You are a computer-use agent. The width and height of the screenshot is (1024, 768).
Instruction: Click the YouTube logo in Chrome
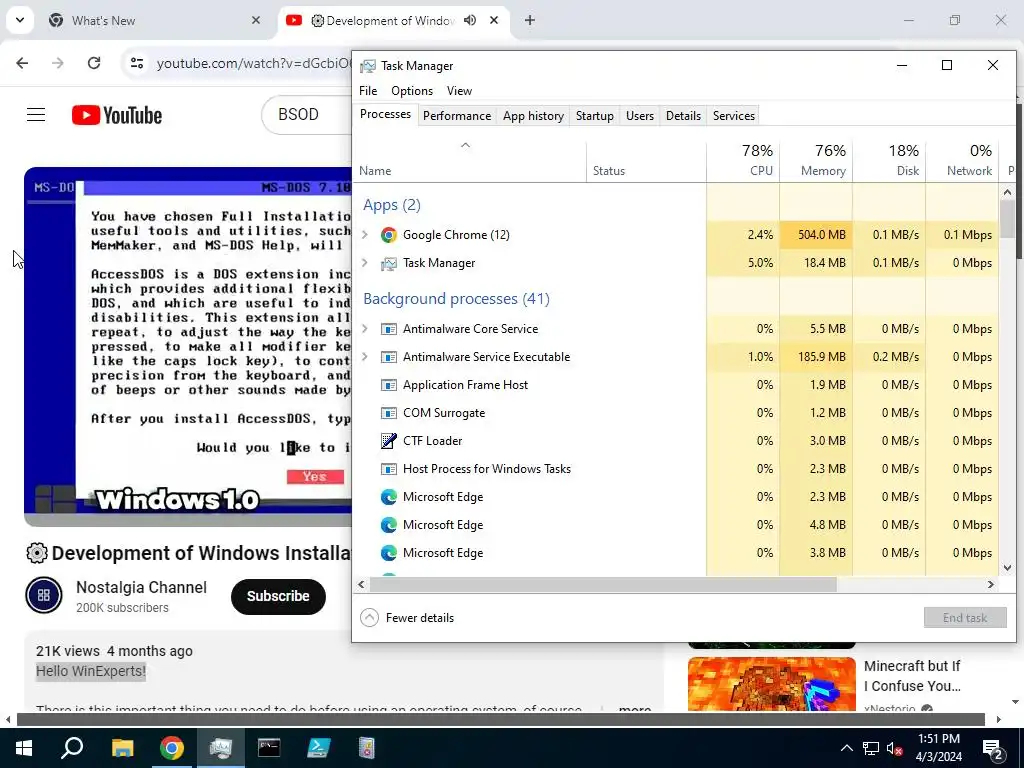pyautogui.click(x=117, y=115)
